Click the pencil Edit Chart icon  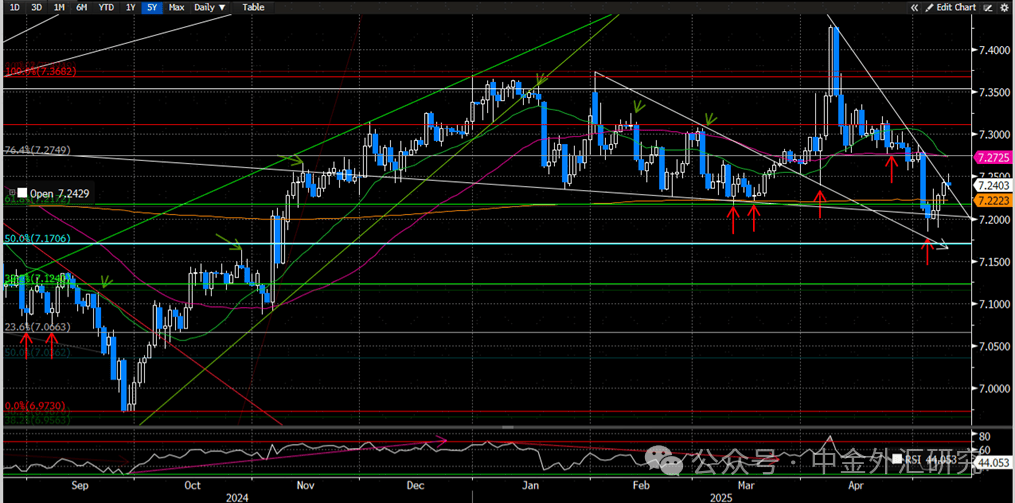tap(930, 7)
